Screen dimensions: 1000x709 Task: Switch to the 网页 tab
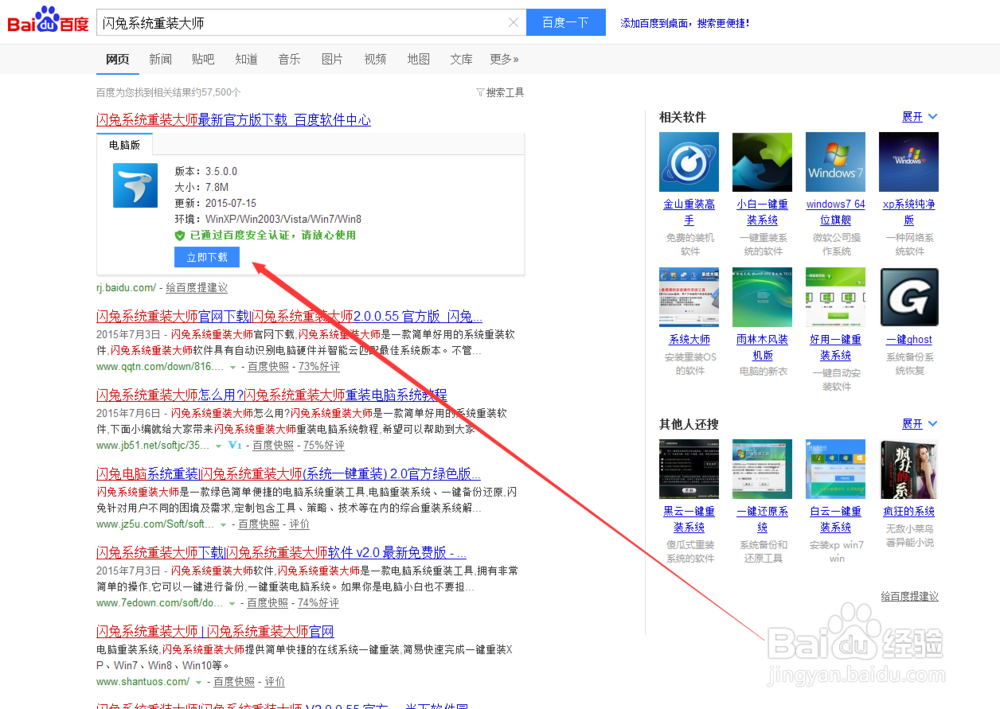(x=117, y=59)
